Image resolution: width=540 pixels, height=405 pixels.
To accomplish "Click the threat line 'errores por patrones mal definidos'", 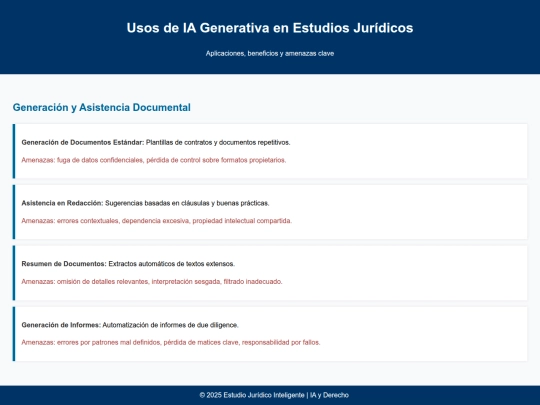I will 171,343.
